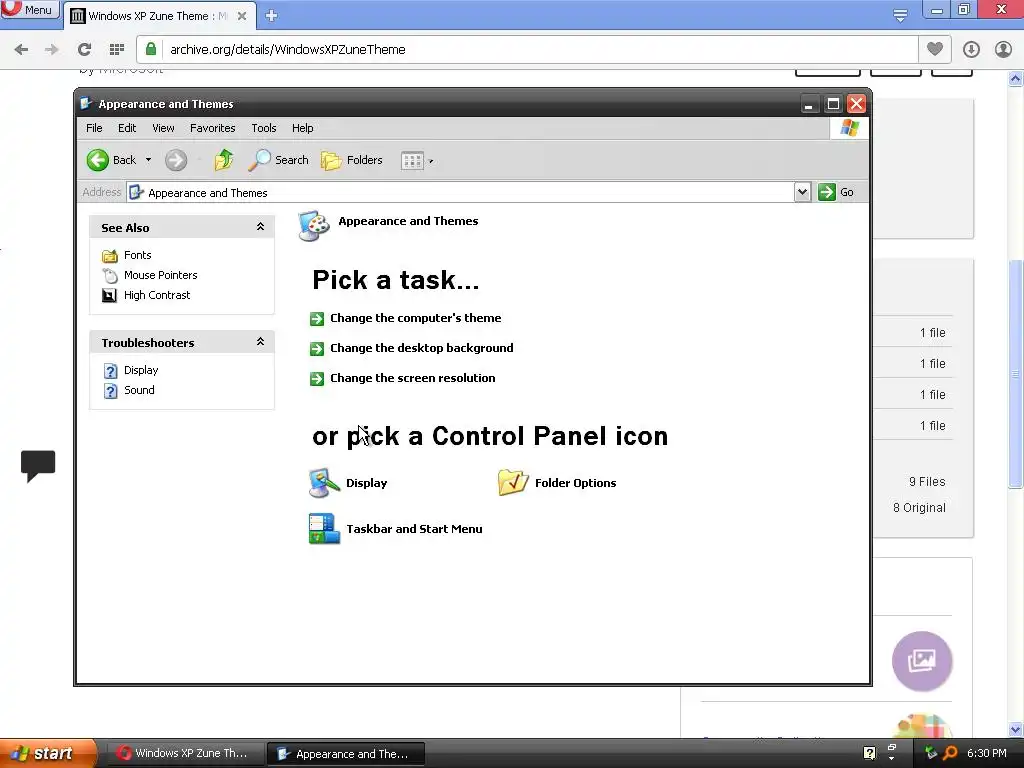Open the Sound troubleshooter
Viewport: 1024px width, 768px height.
coord(139,390)
